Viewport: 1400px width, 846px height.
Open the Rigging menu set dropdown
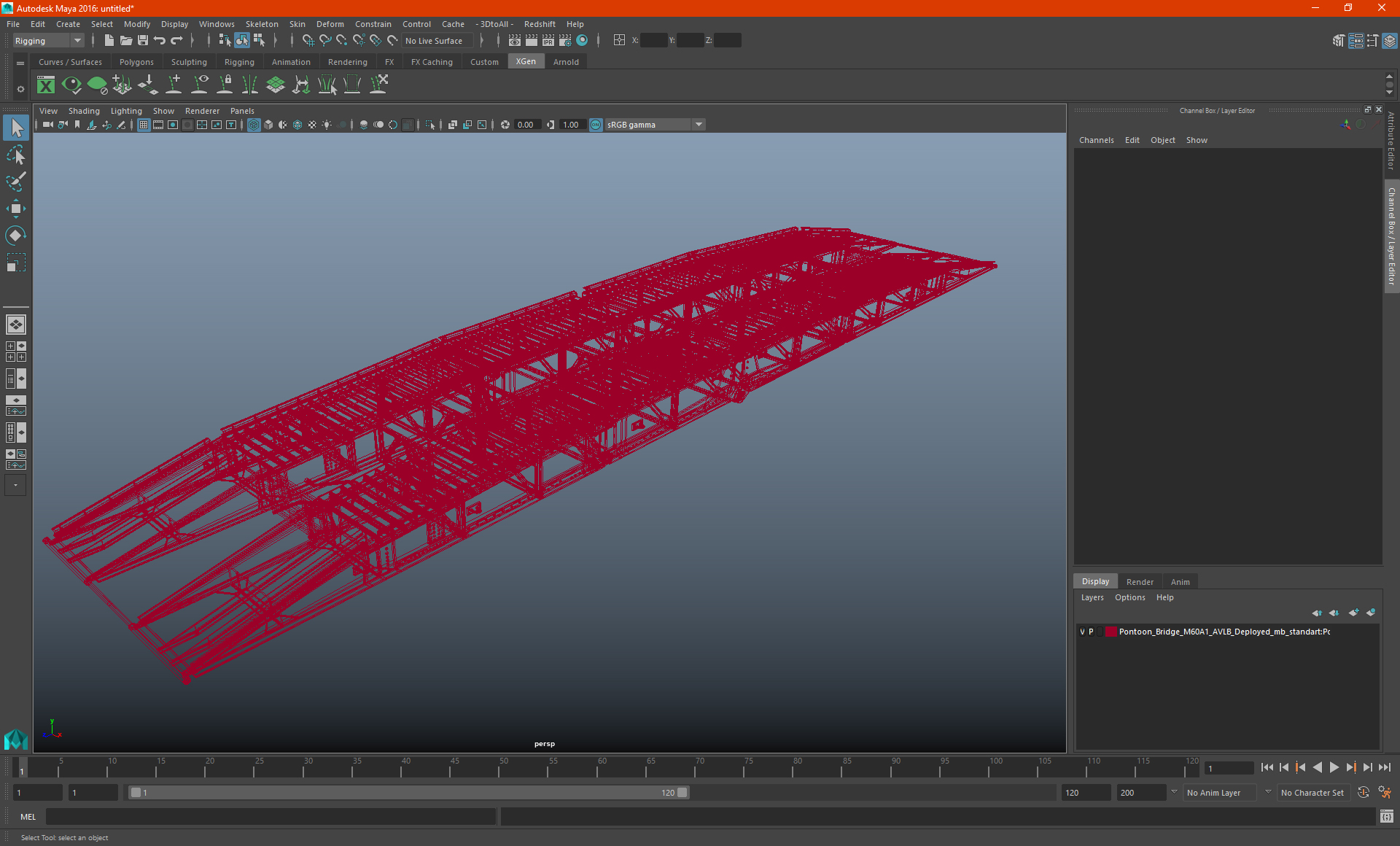click(x=48, y=41)
